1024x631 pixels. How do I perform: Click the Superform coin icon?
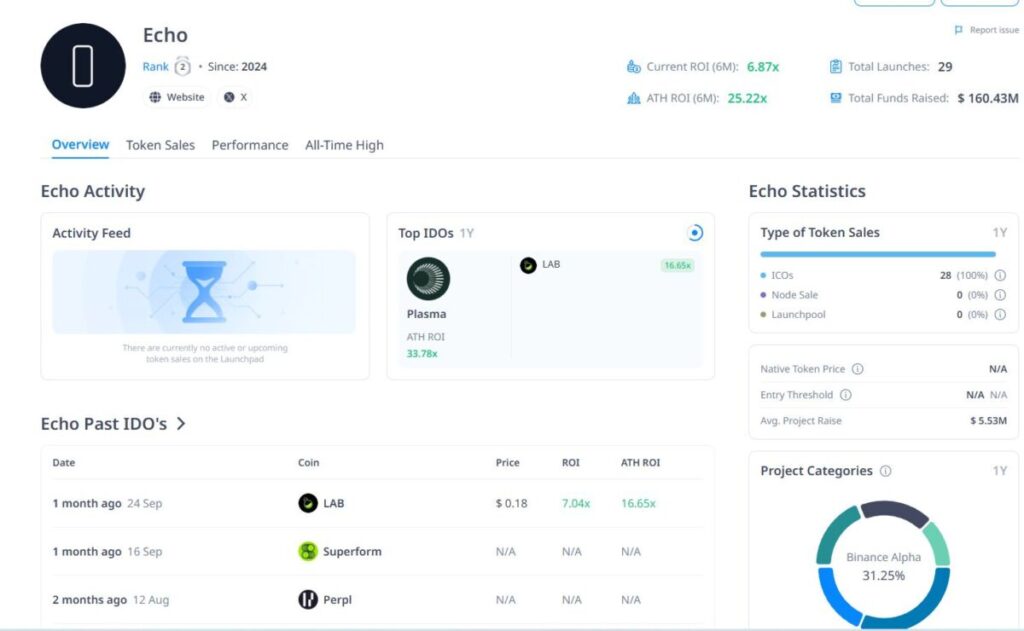[308, 551]
